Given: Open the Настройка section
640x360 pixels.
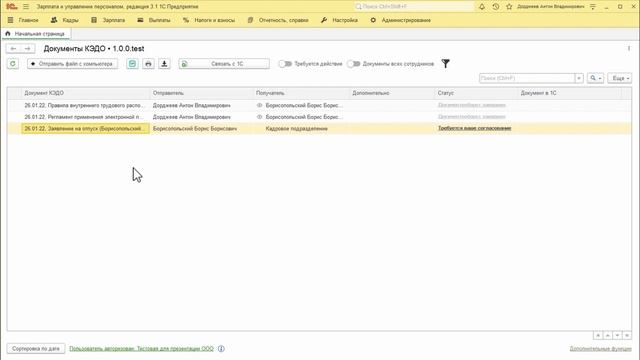Looking at the screenshot, I should click(x=339, y=20).
